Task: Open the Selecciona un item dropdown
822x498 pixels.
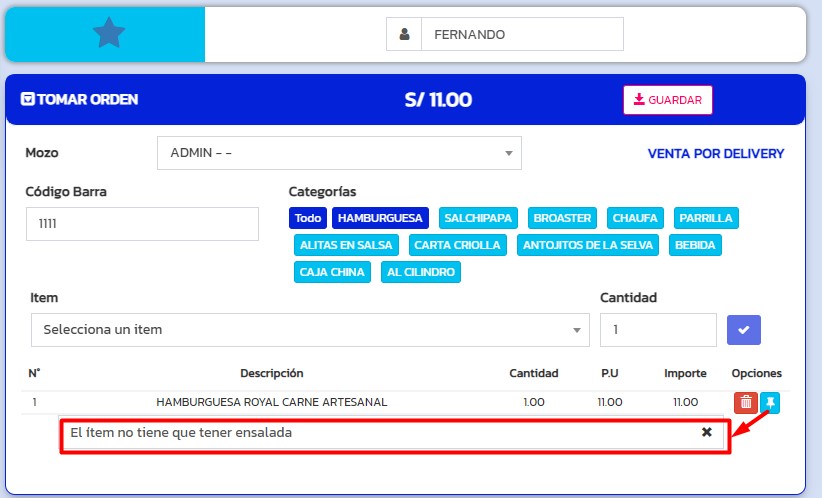Action: (x=310, y=330)
